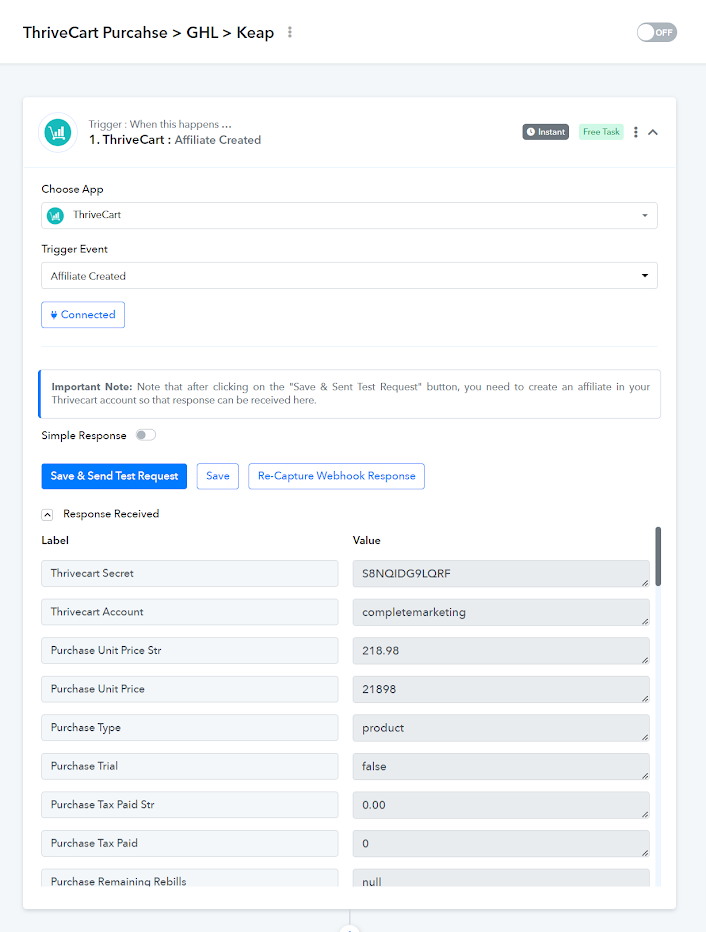Open the Choose App ThriveCart dropdown

click(x=349, y=215)
